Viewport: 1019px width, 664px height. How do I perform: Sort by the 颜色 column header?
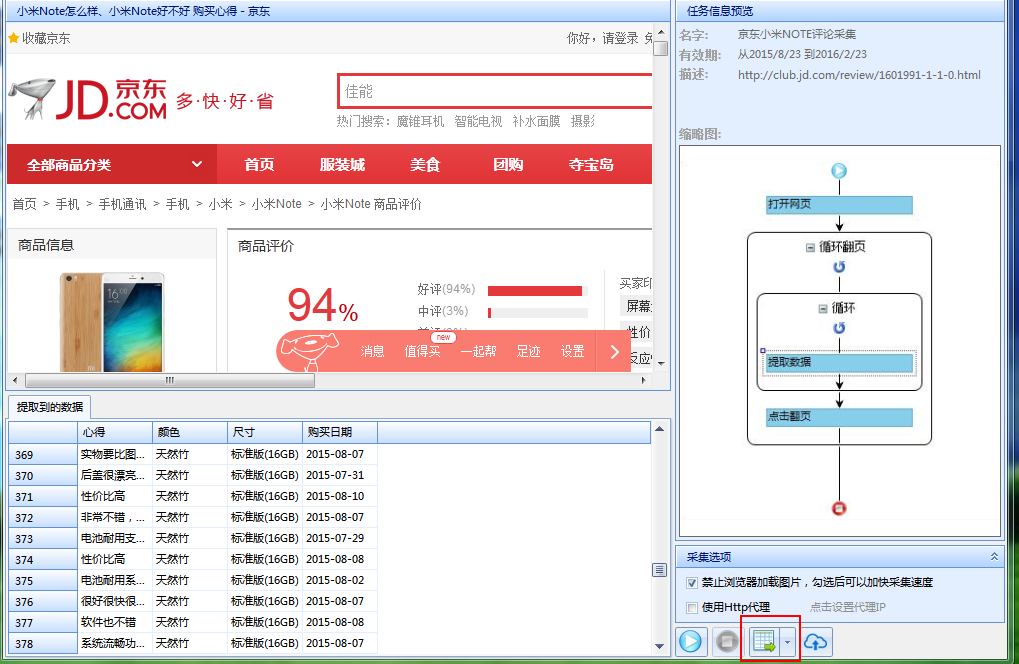(190, 433)
